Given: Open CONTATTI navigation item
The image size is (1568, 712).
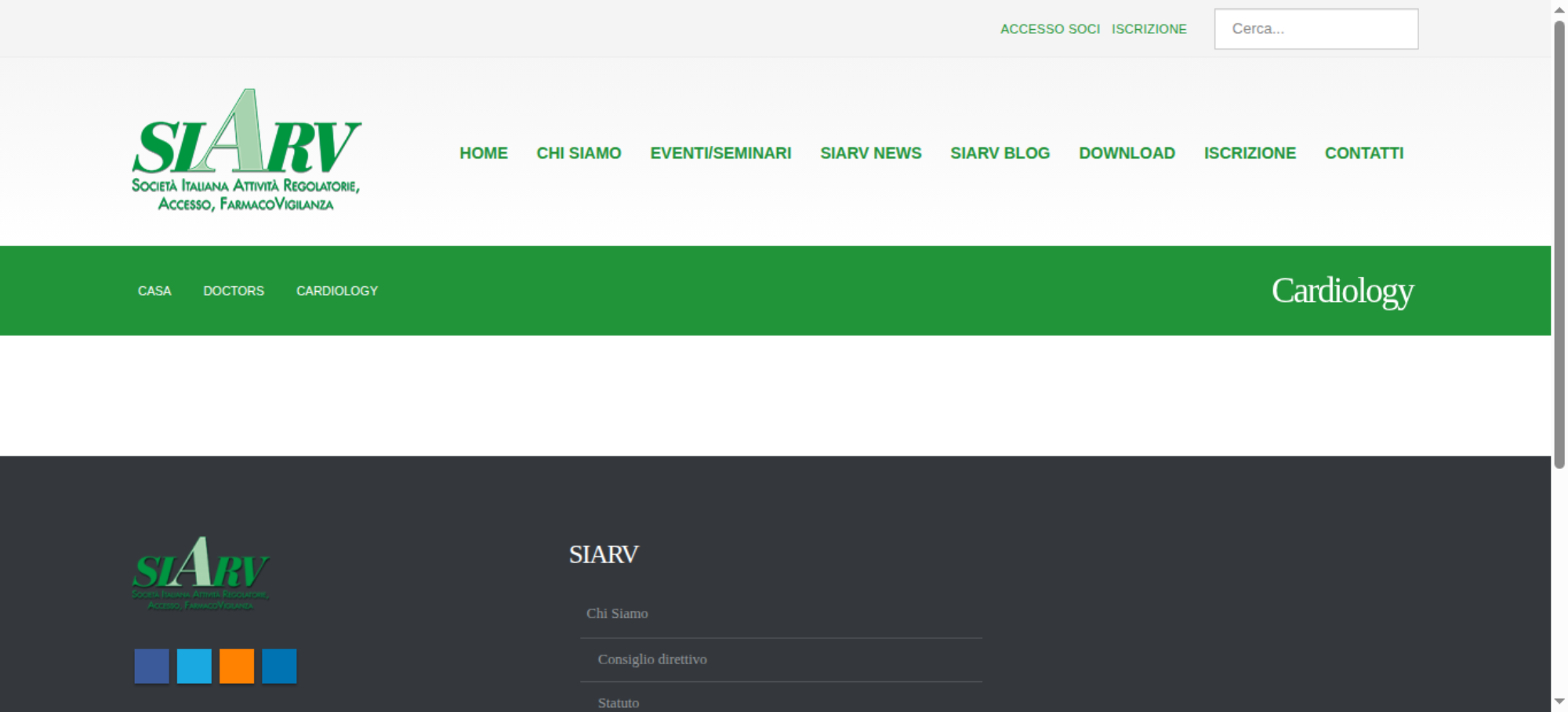Looking at the screenshot, I should (1364, 153).
